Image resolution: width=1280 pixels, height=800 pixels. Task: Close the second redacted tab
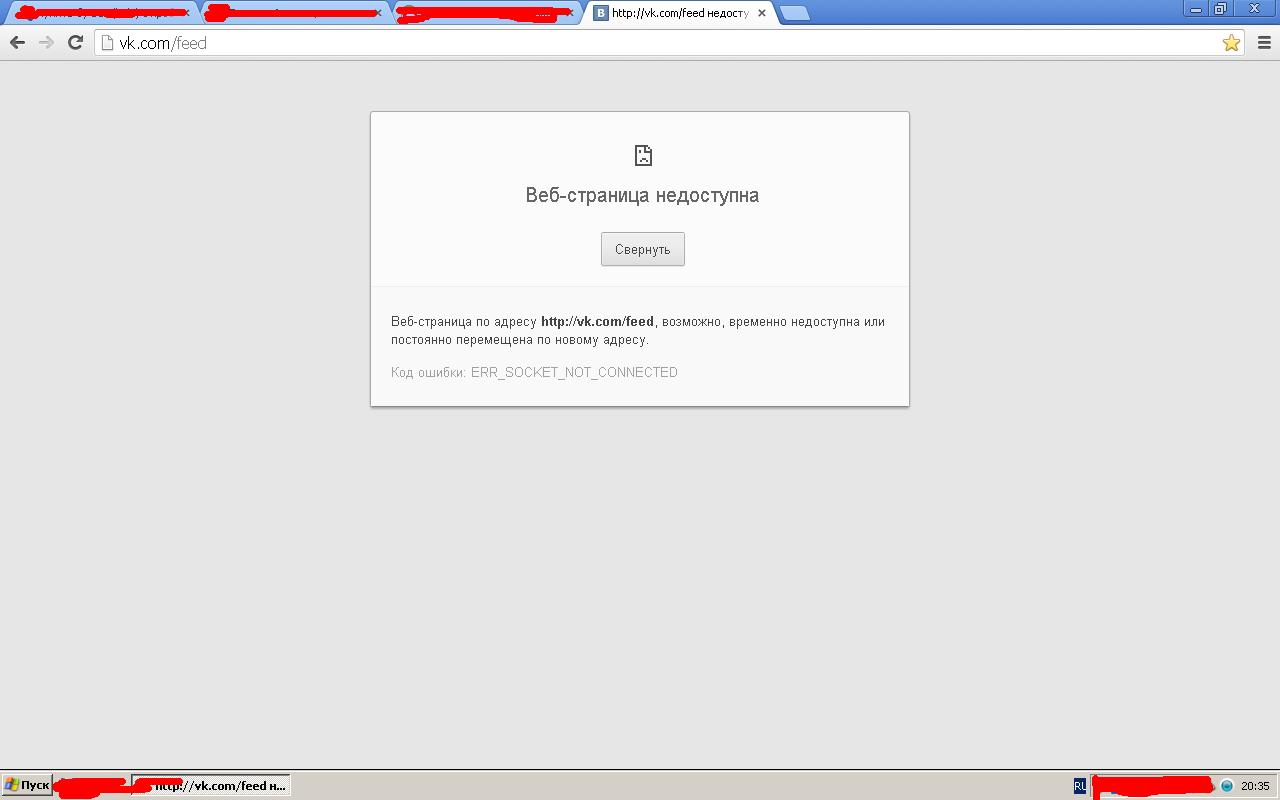click(378, 13)
